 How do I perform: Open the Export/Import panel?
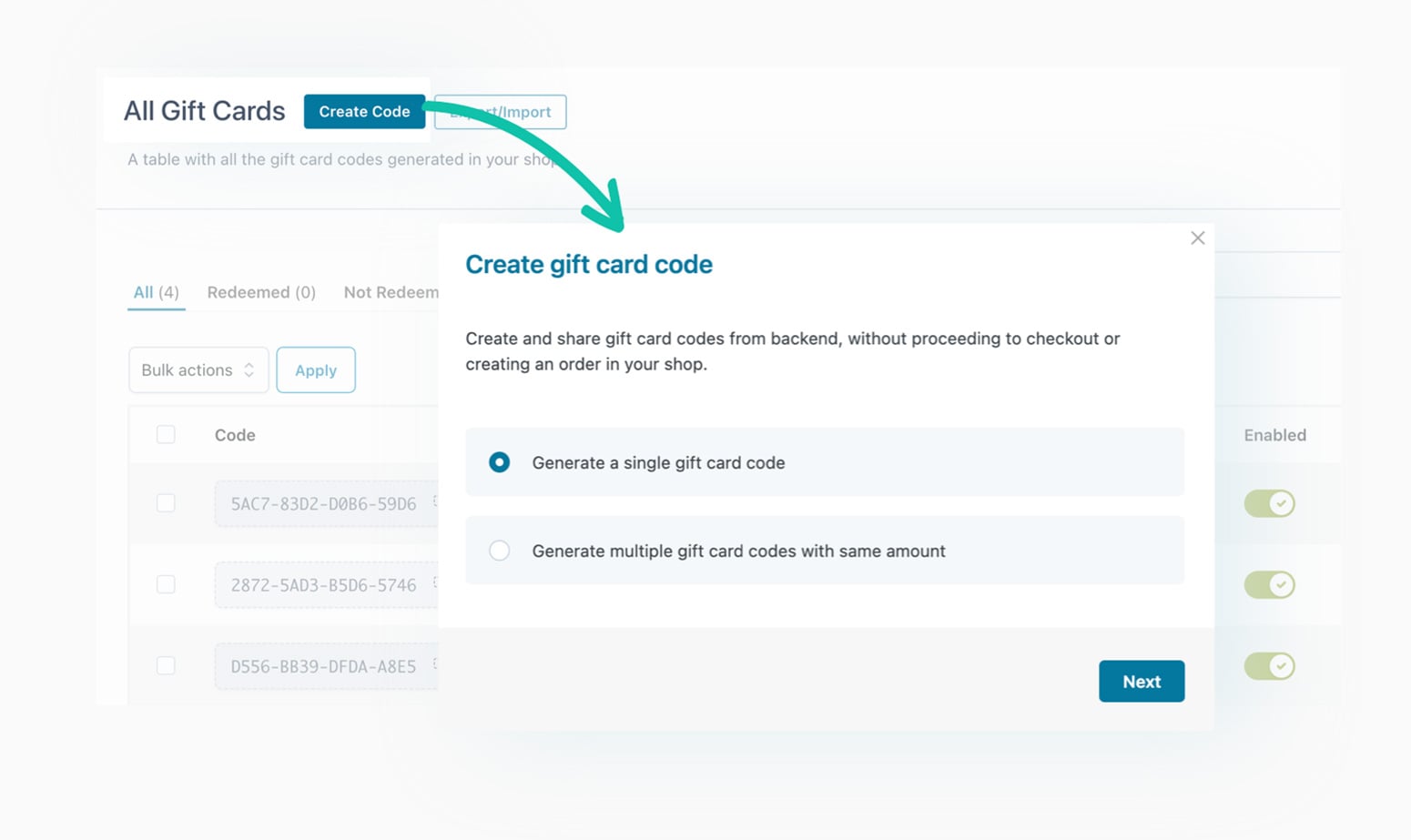500,111
